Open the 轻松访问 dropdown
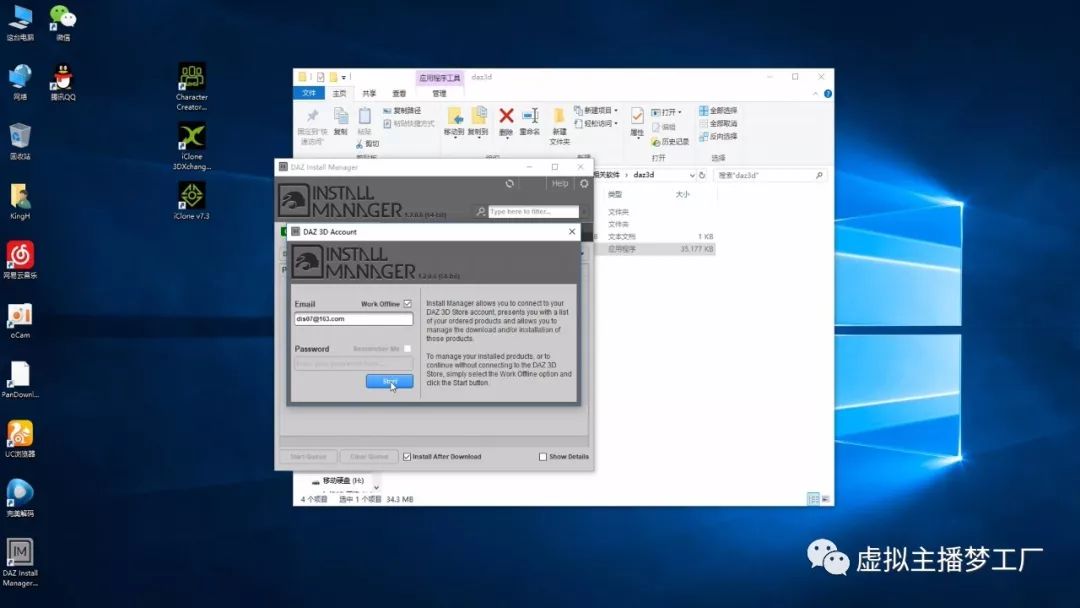The height and width of the screenshot is (608, 1080). [x=596, y=124]
